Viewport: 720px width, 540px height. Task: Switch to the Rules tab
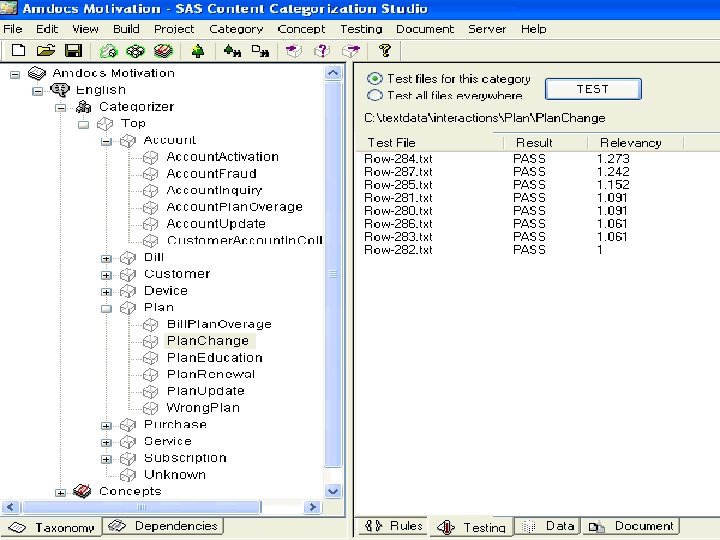(394, 525)
